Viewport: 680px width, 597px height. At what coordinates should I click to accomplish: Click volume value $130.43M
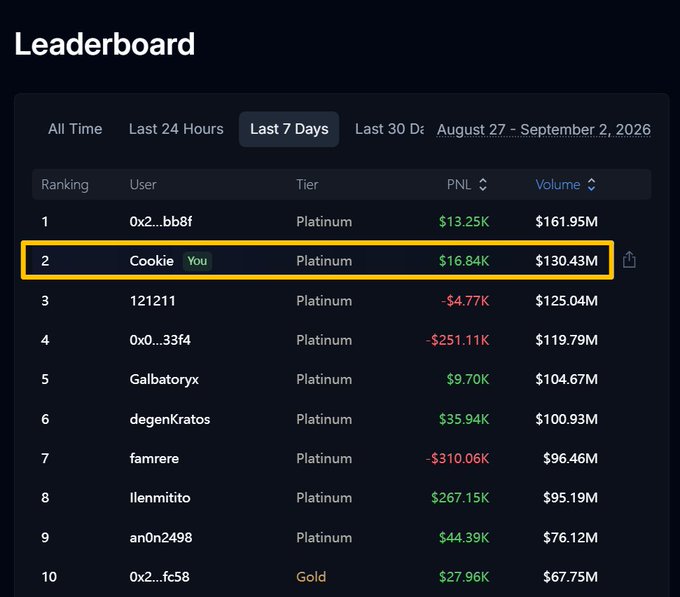(566, 261)
